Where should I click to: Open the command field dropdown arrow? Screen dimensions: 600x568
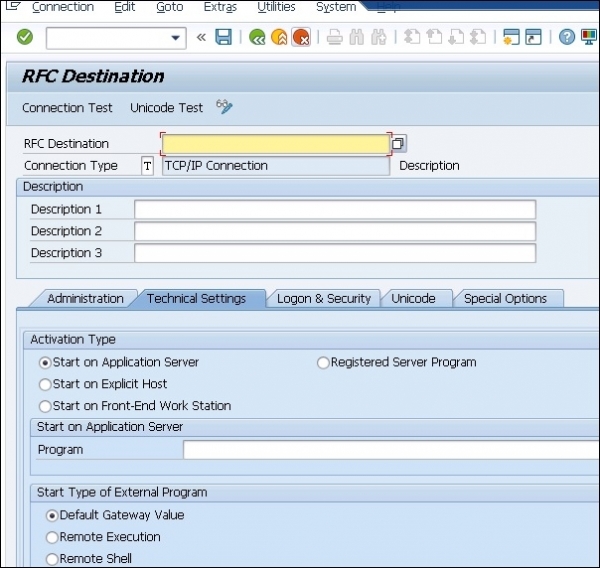coord(175,38)
